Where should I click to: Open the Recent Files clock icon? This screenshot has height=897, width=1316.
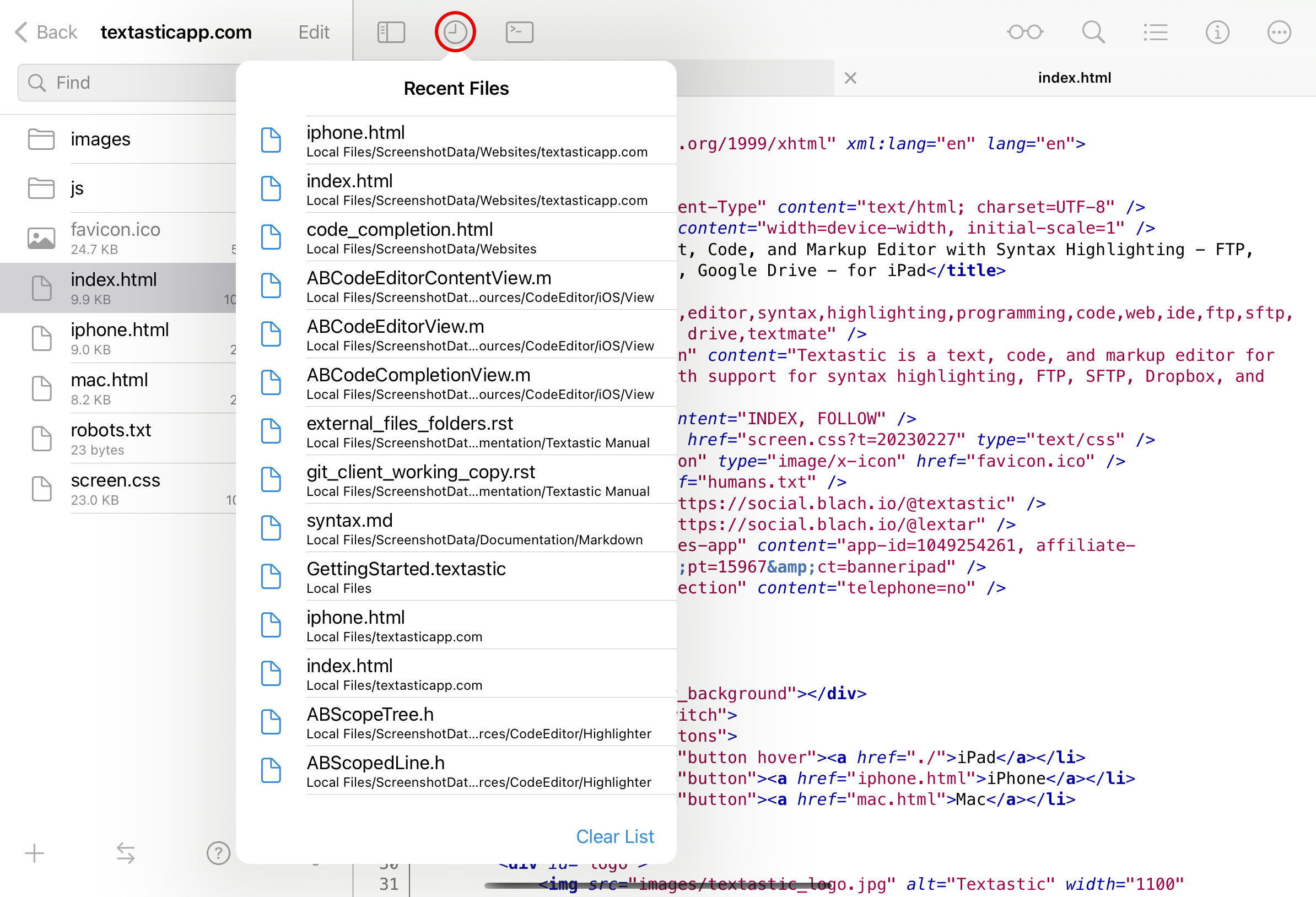(455, 33)
